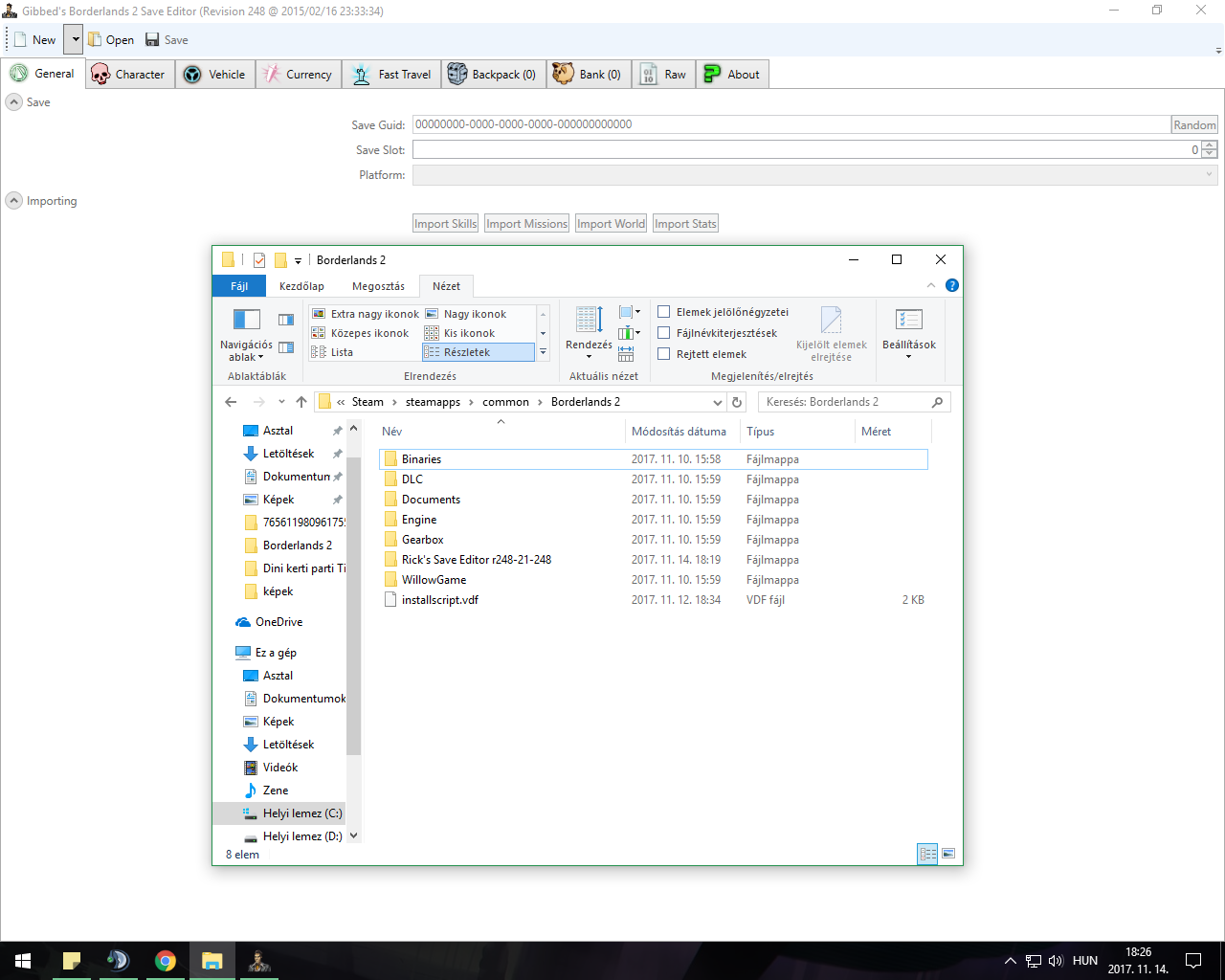
Task: Collapse the Explorer ribbon with chevron
Action: (x=931, y=285)
